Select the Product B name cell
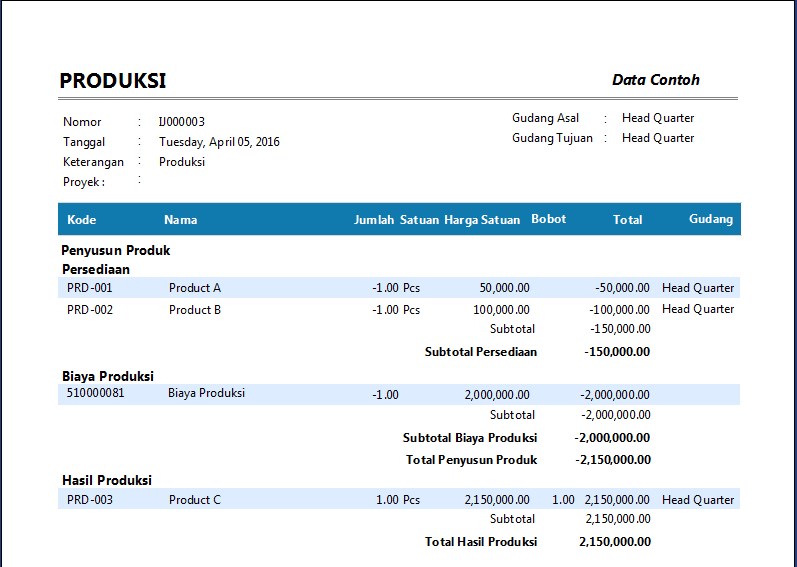The width and height of the screenshot is (797, 567). (x=196, y=310)
